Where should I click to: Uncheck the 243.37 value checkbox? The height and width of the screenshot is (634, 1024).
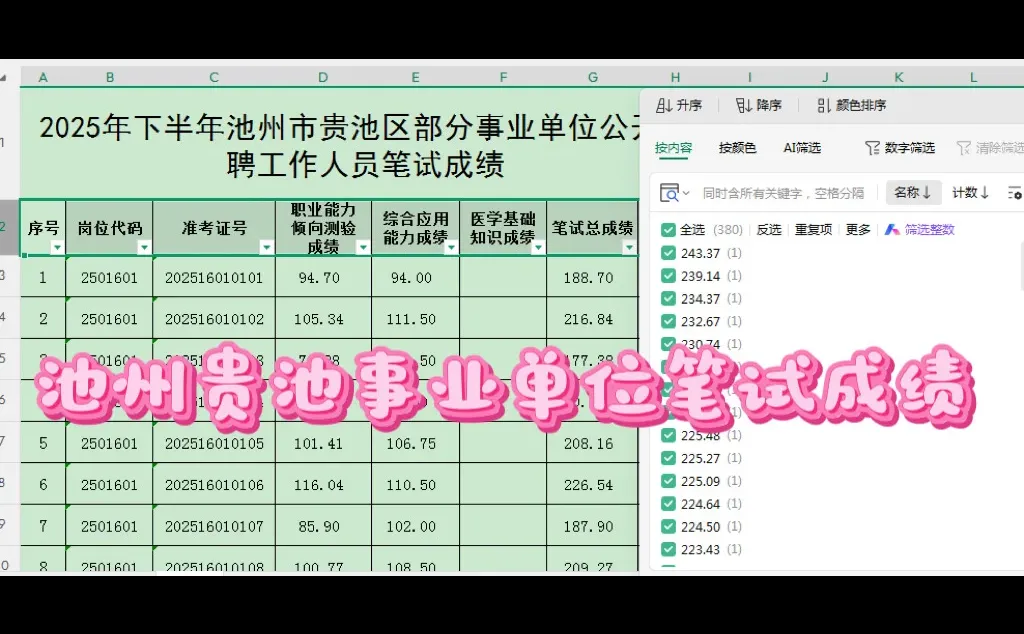click(667, 253)
